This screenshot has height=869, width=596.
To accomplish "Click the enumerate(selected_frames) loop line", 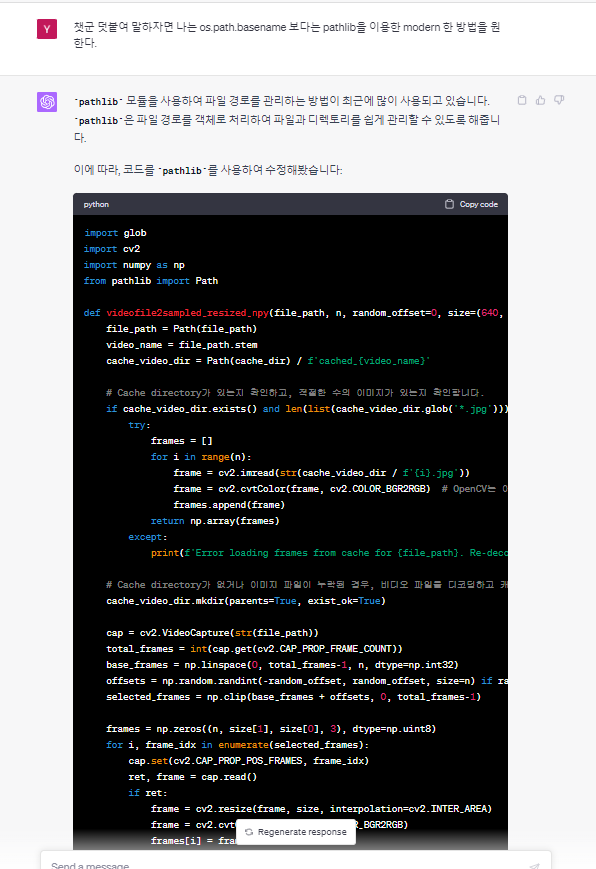I will pyautogui.click(x=238, y=745).
